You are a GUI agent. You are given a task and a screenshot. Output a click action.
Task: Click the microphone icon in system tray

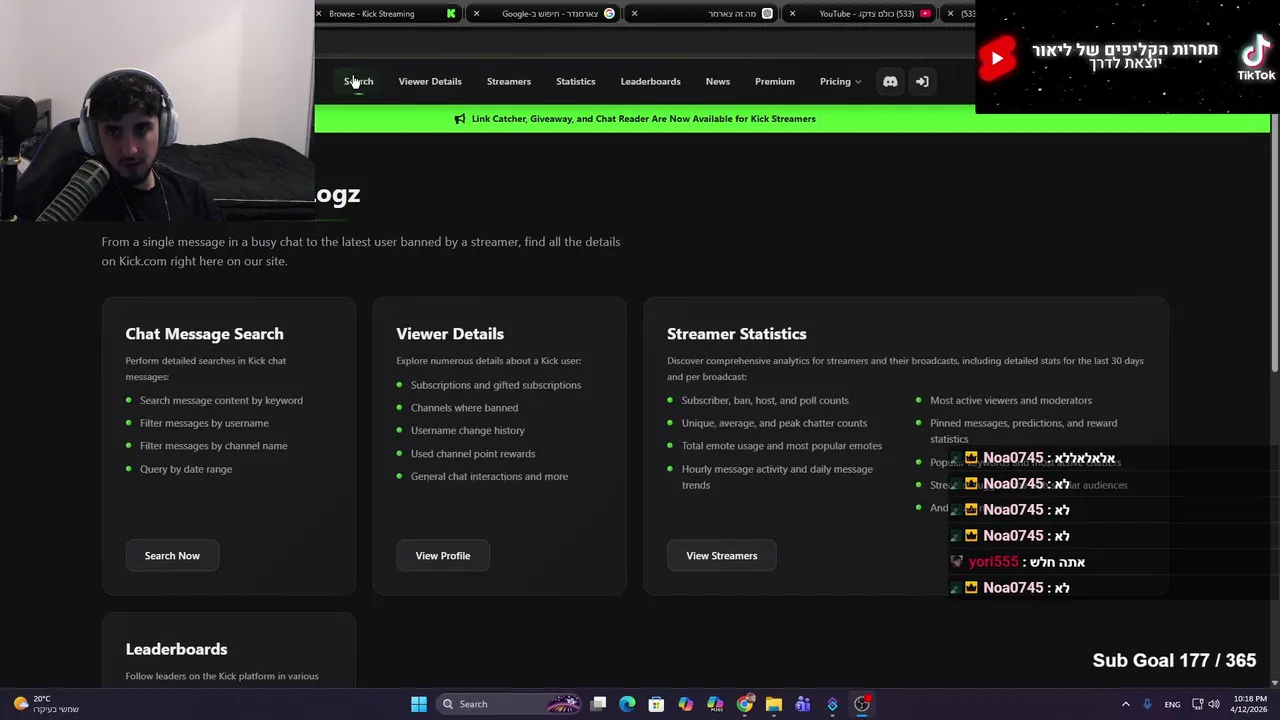click(x=1147, y=704)
